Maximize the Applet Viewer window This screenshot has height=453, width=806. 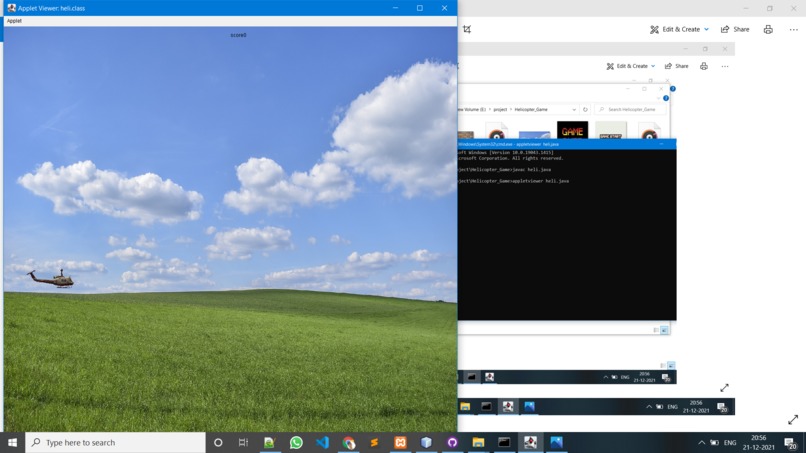[x=420, y=8]
